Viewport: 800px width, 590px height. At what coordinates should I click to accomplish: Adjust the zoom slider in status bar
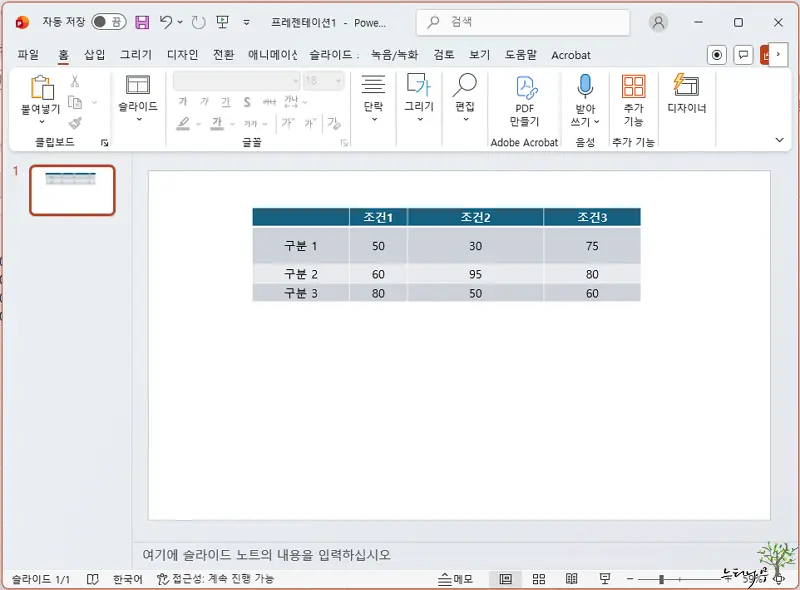[x=661, y=577]
